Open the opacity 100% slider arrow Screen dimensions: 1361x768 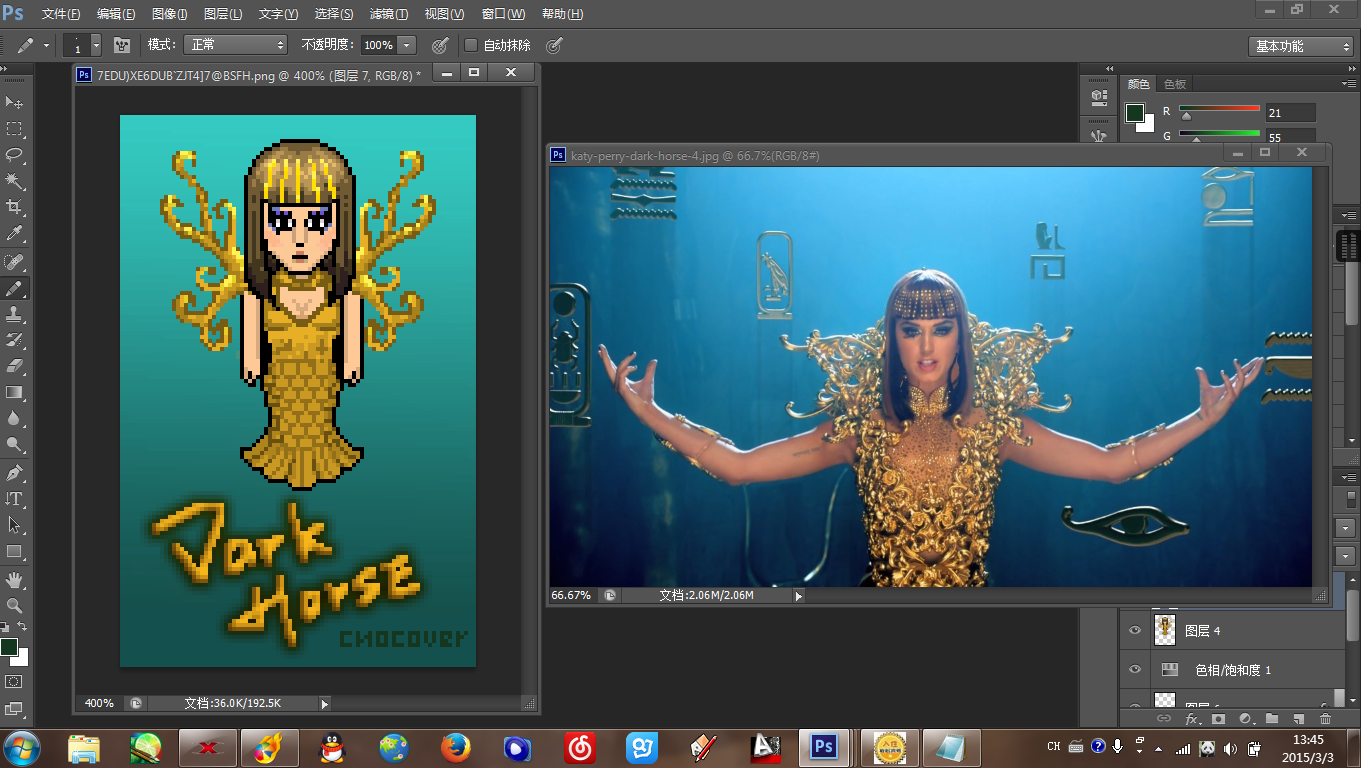(x=406, y=45)
